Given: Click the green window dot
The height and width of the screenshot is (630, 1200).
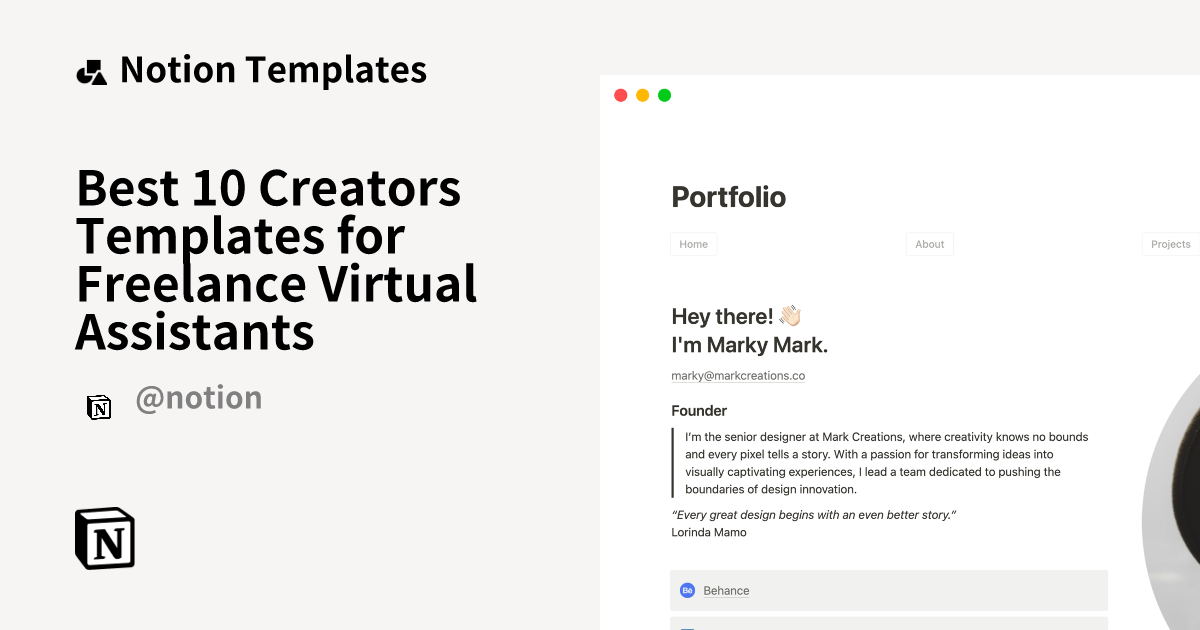Looking at the screenshot, I should pos(664,94).
